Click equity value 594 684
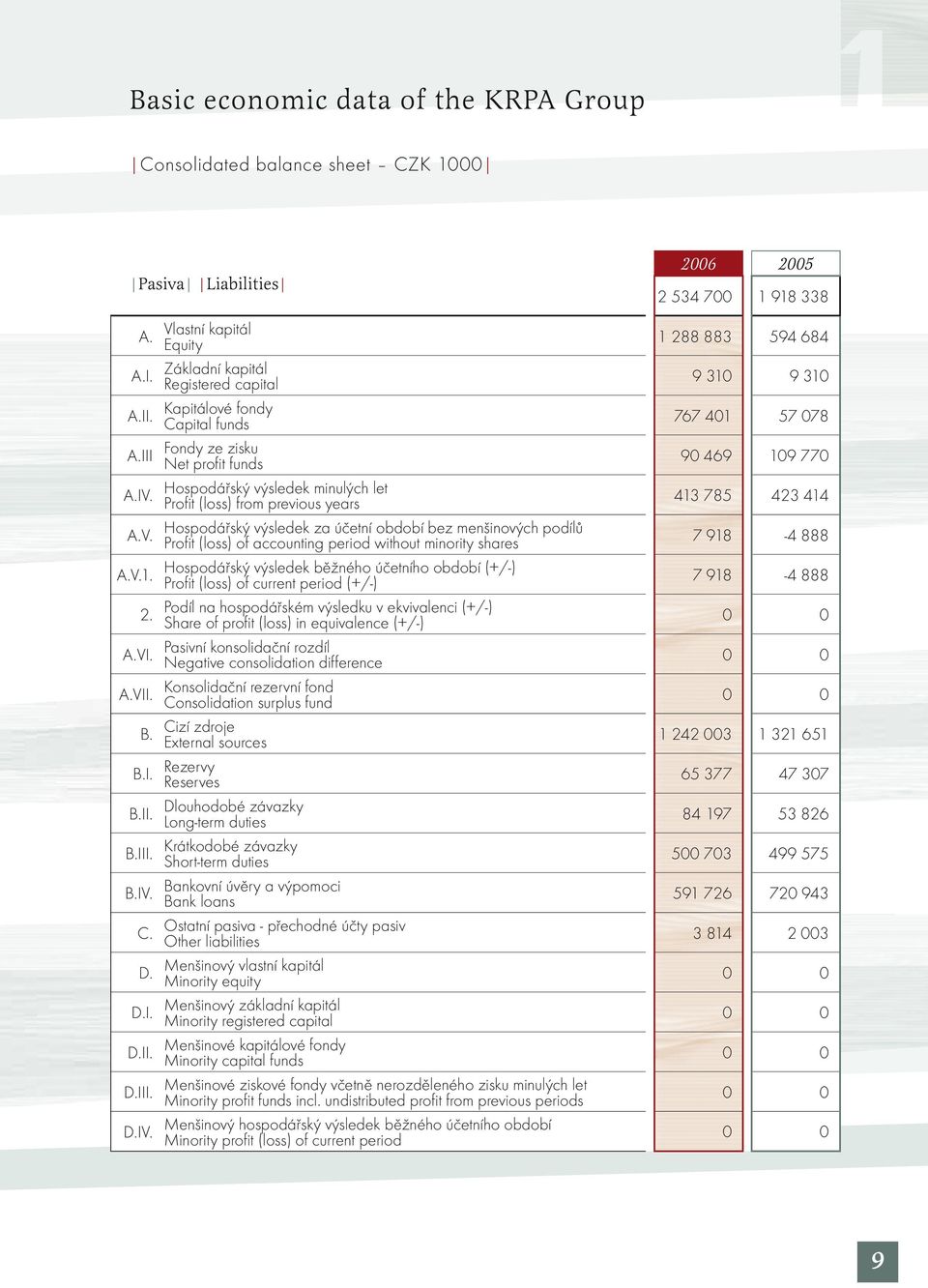Image resolution: width=928 pixels, height=1288 pixels. (x=798, y=337)
